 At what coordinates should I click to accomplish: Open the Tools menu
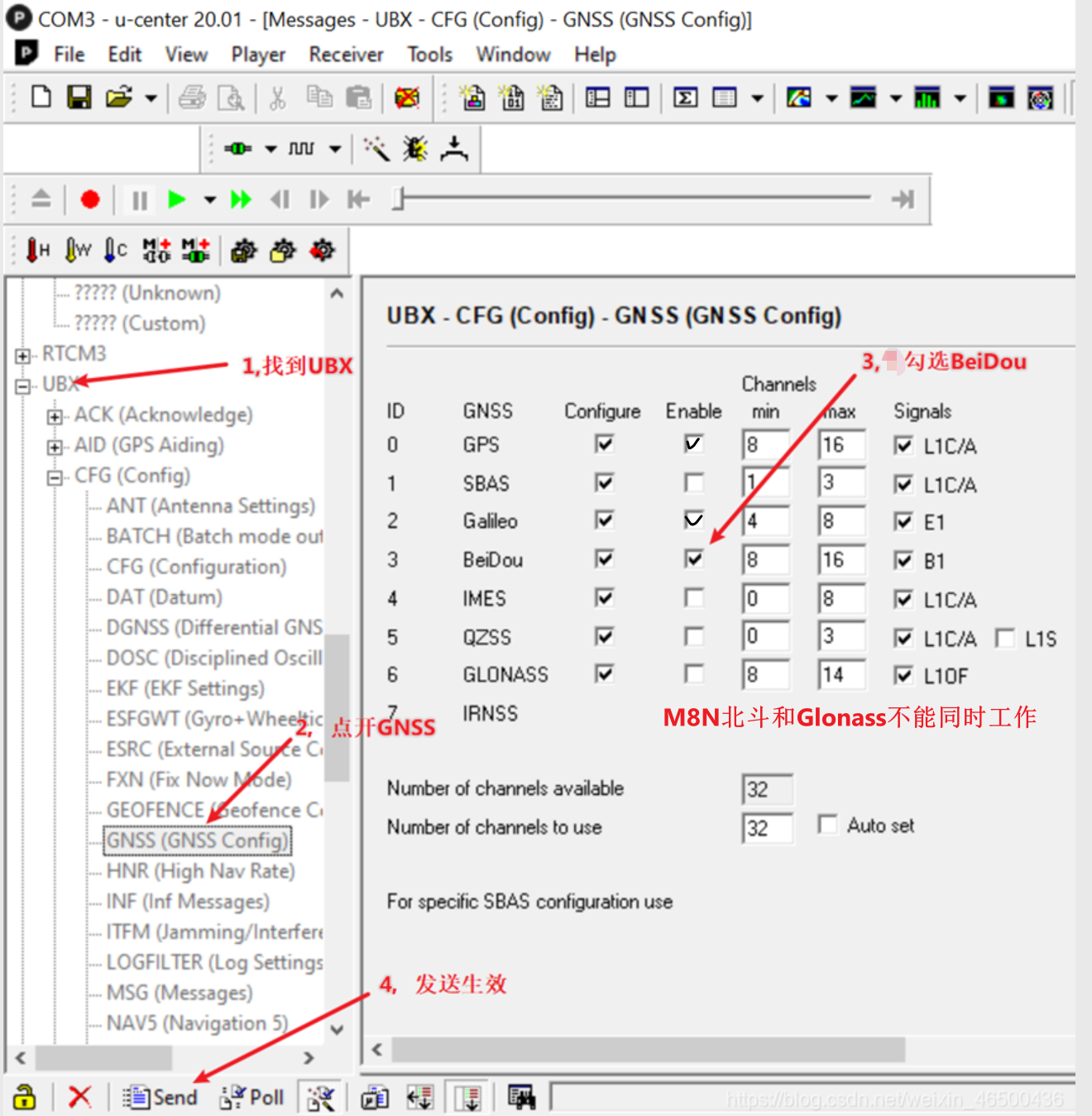429,55
